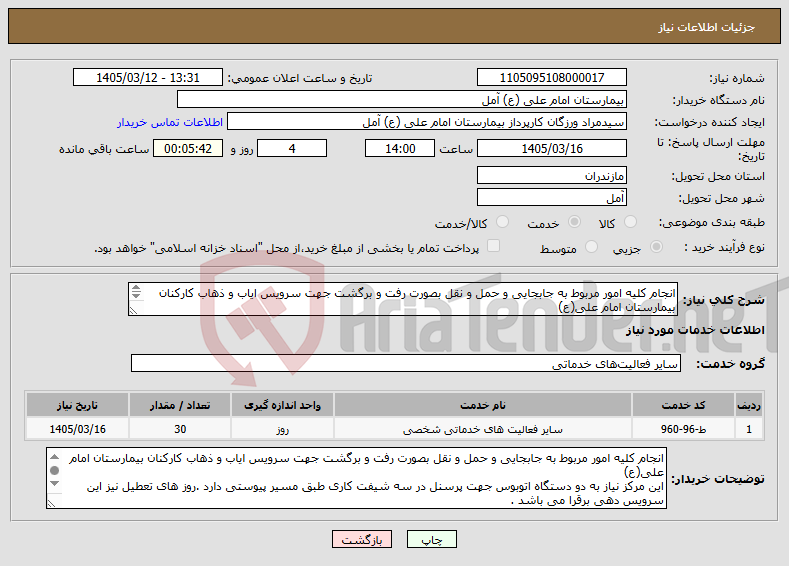
Task: Click the buyer organization name field
Action: (x=402, y=100)
